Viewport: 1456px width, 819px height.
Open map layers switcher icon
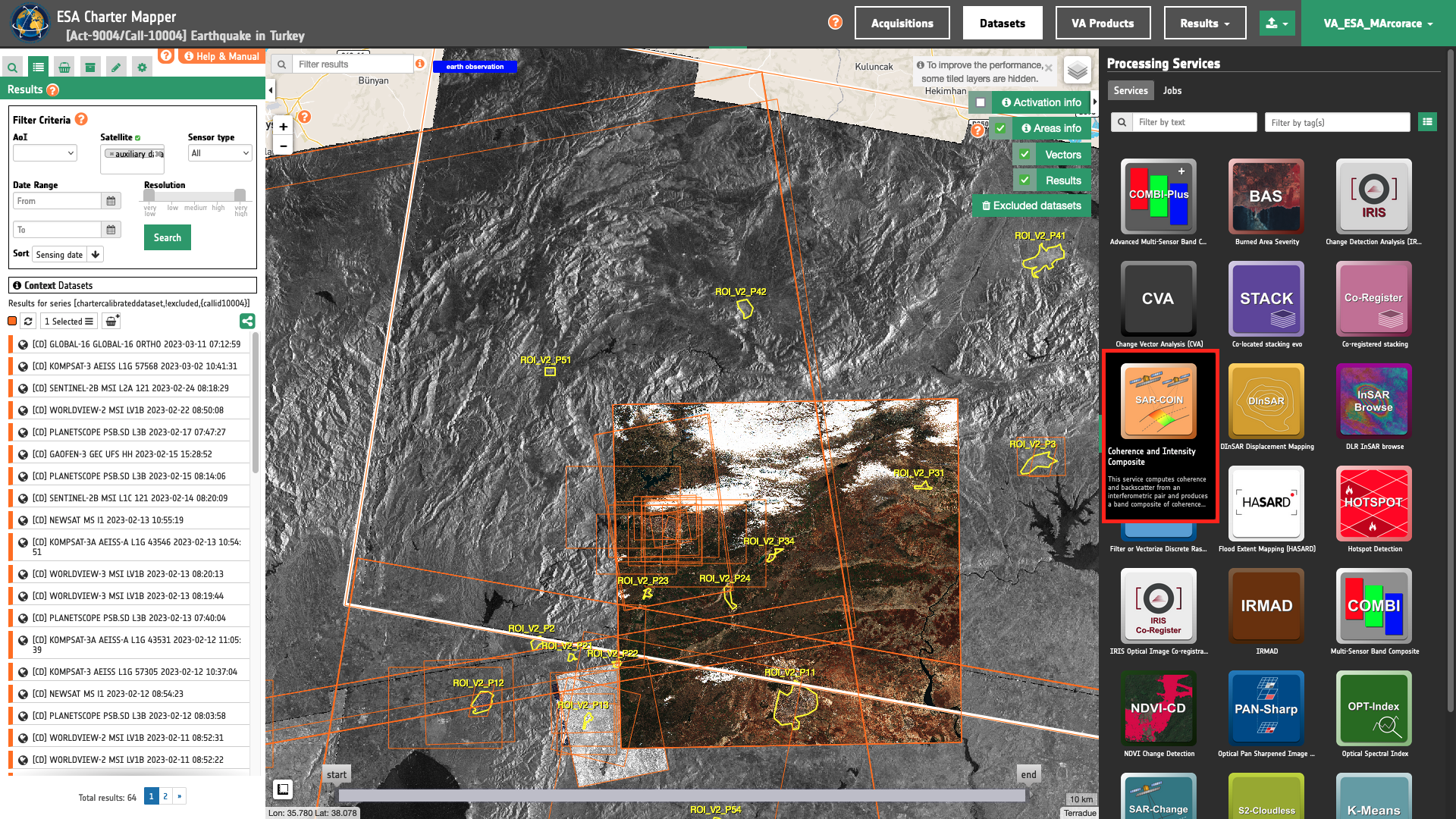coord(1078,71)
